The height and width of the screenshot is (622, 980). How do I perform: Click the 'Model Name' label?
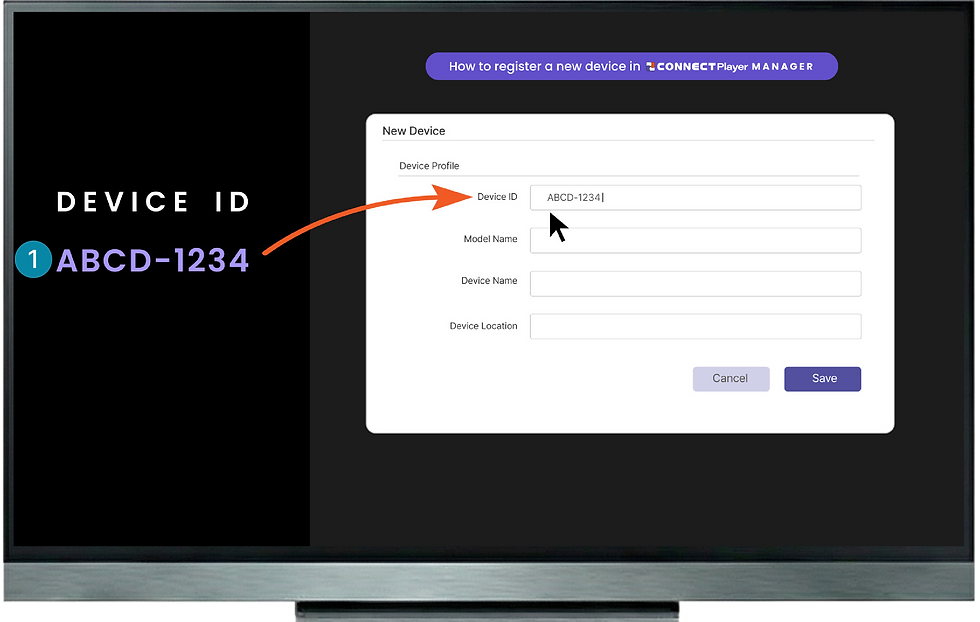click(x=491, y=239)
